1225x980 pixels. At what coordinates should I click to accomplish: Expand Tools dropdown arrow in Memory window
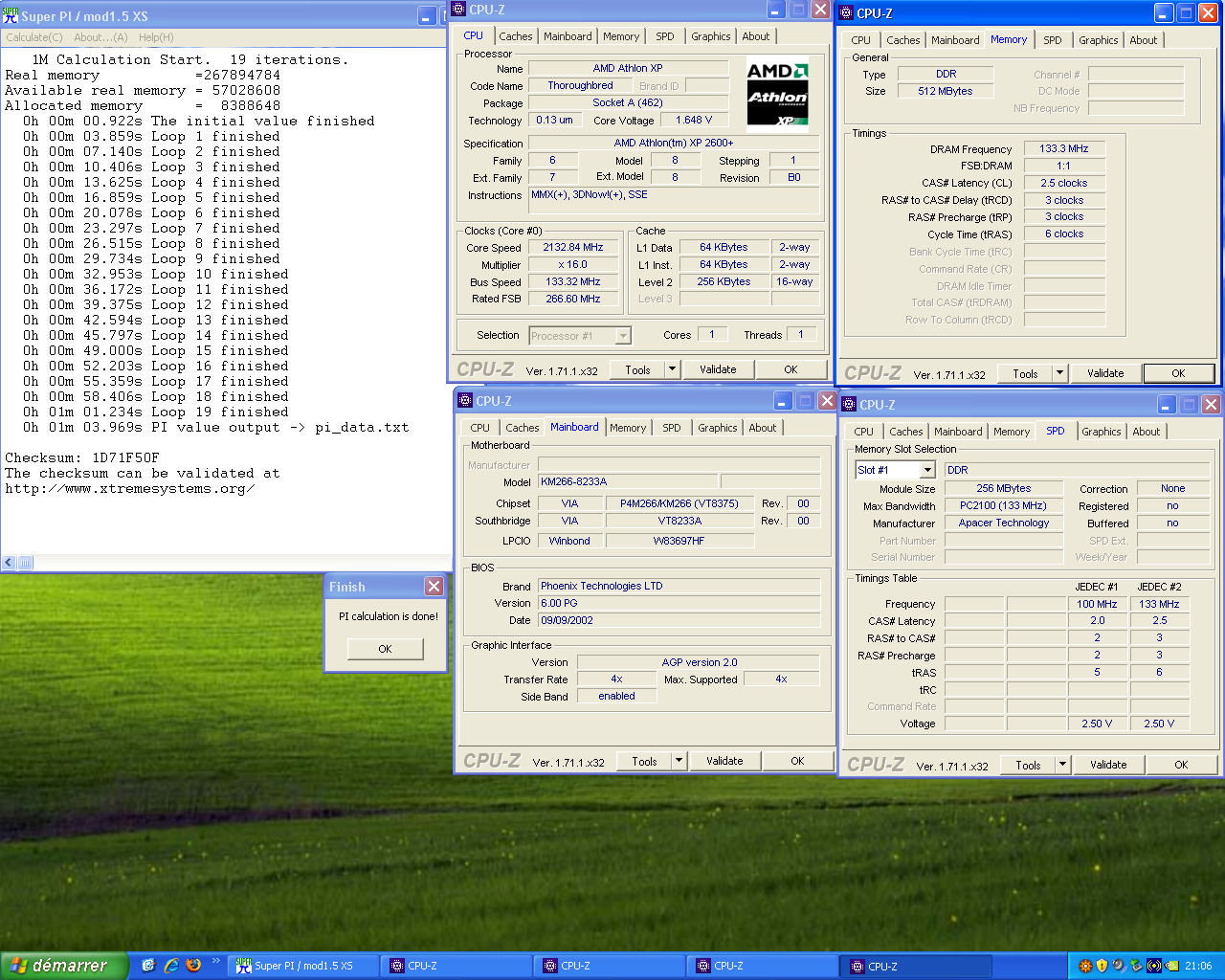tap(1059, 373)
